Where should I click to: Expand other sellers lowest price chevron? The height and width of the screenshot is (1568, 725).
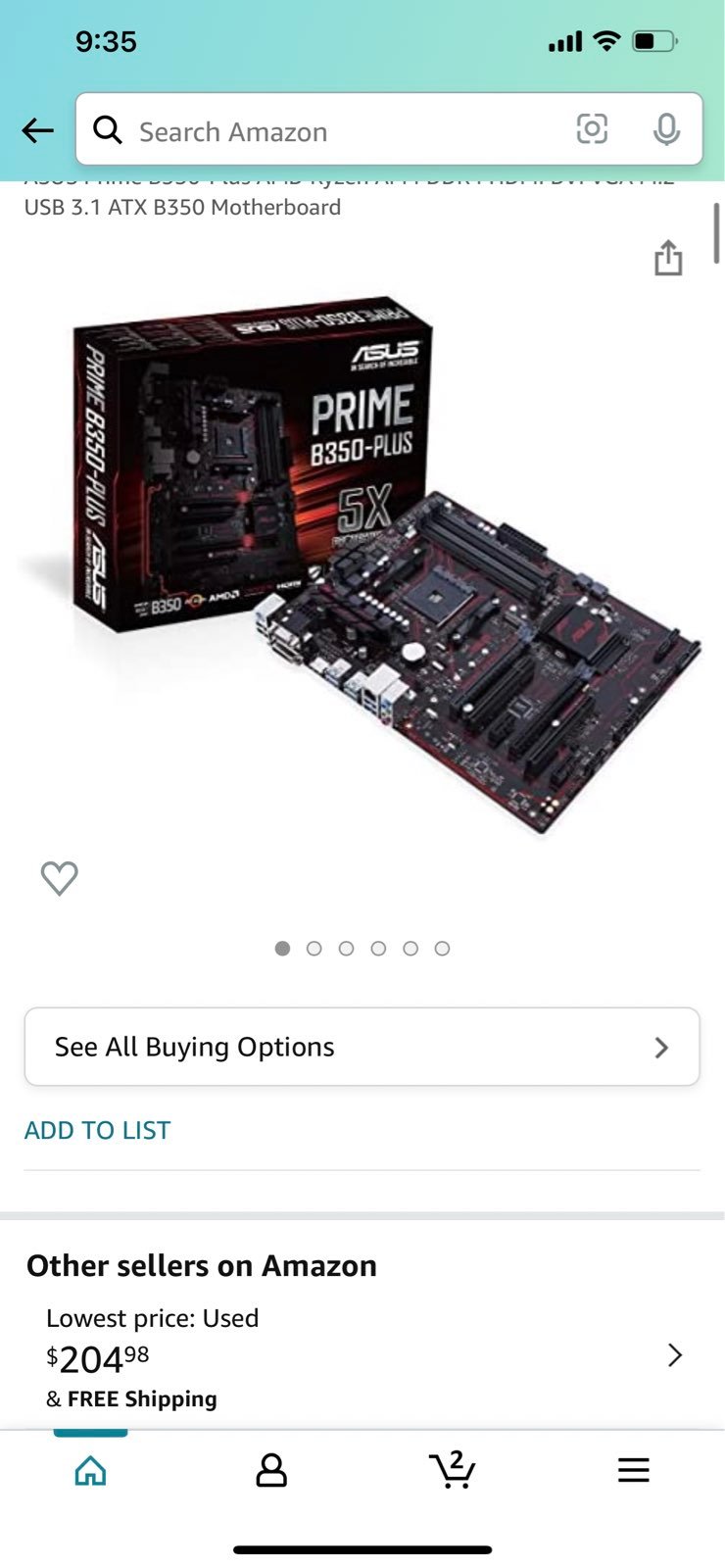[675, 1355]
